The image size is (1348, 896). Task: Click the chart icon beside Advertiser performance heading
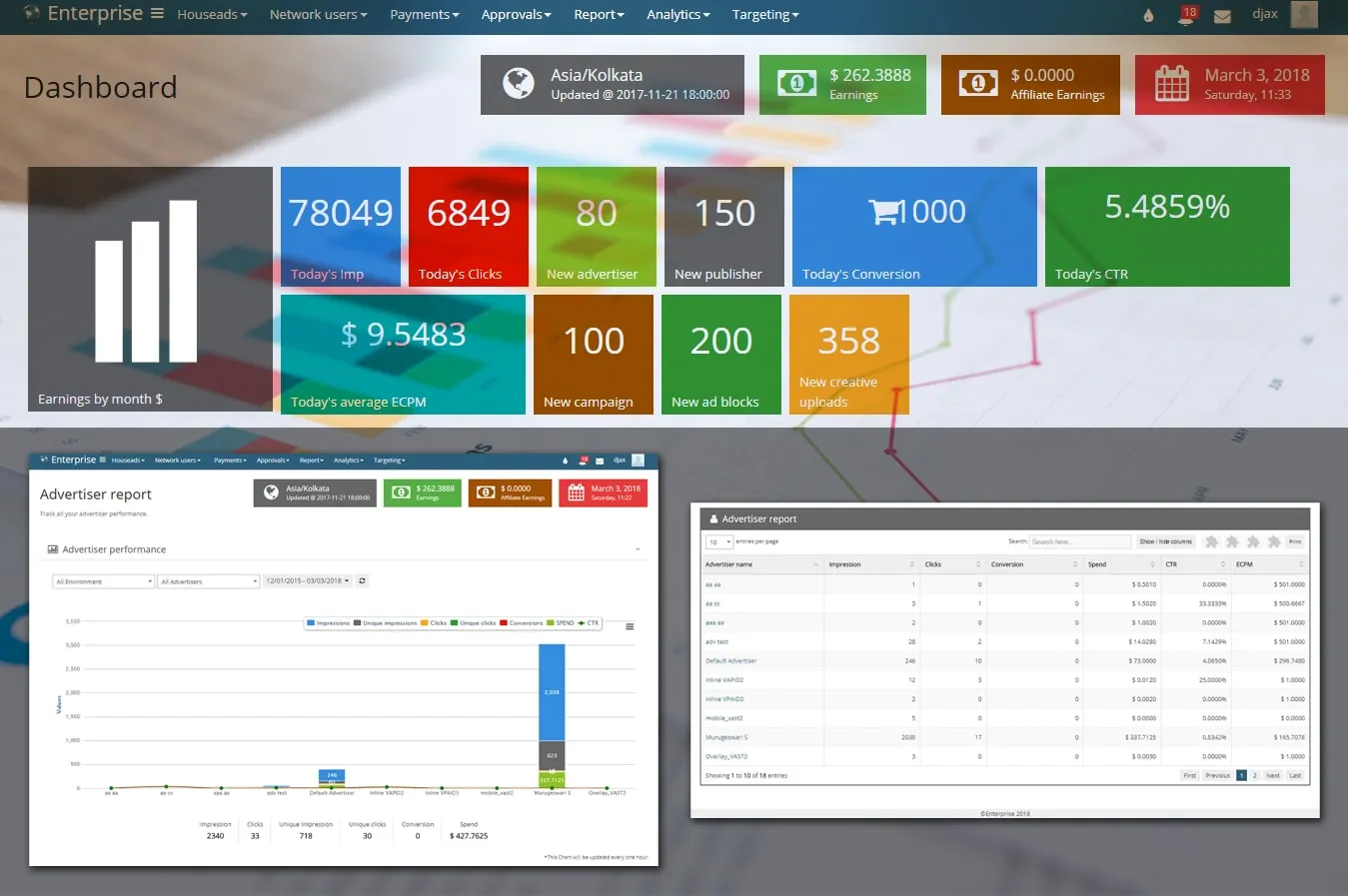tap(53, 549)
